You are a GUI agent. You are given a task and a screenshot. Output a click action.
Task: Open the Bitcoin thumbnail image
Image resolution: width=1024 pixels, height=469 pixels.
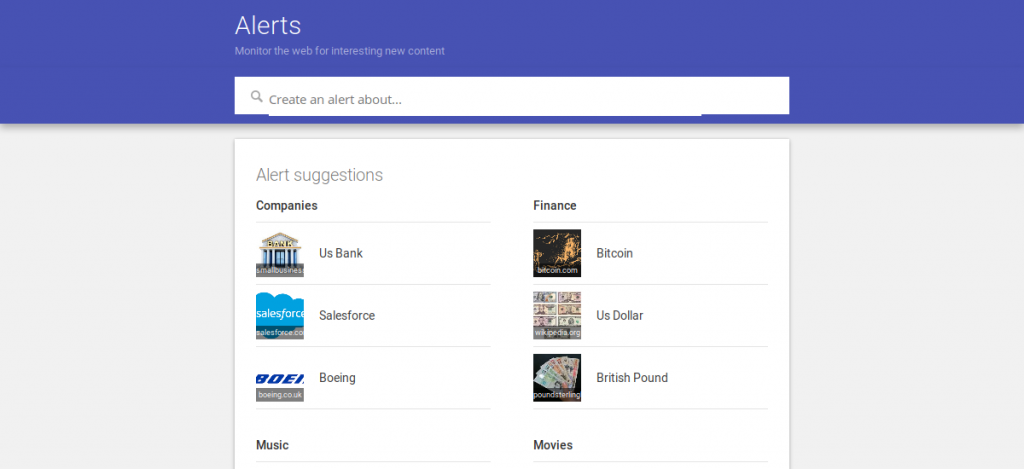click(557, 253)
